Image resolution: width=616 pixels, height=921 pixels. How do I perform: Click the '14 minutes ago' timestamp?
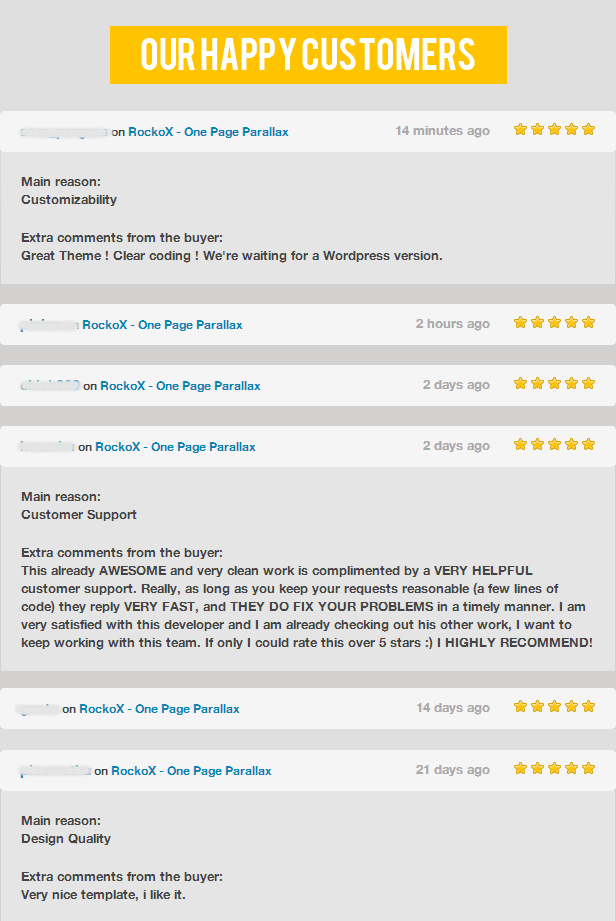pos(442,131)
